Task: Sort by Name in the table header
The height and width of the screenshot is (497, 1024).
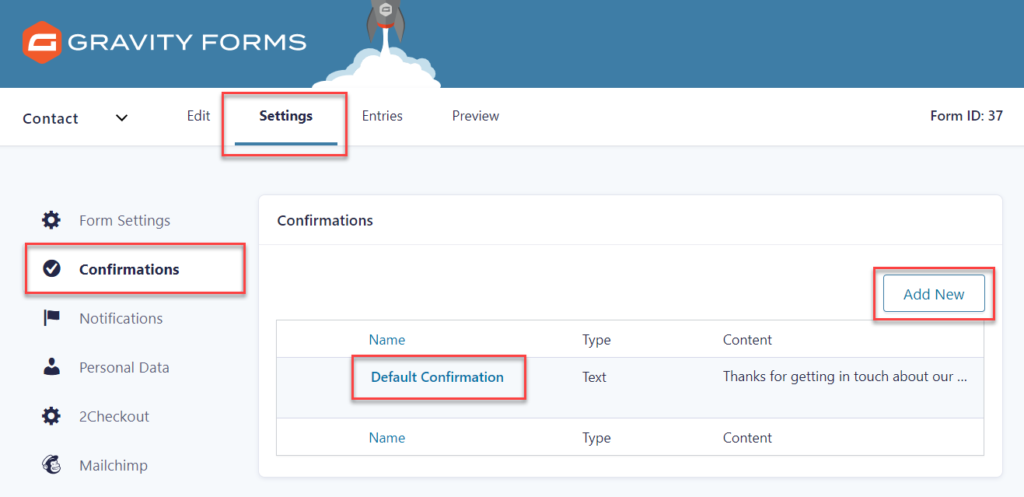Action: coord(387,340)
